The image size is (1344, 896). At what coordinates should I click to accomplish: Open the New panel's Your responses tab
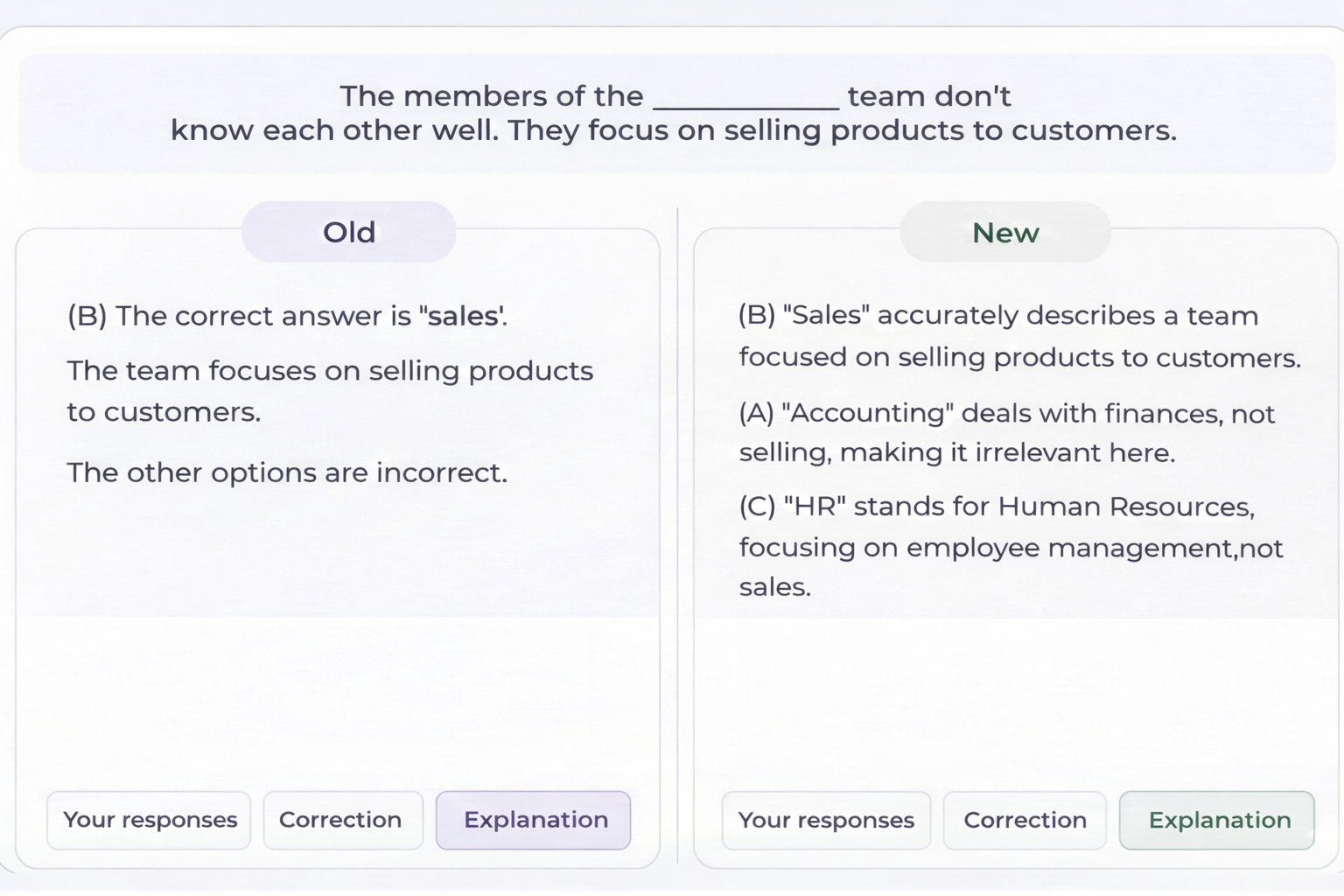pyautogui.click(x=826, y=821)
